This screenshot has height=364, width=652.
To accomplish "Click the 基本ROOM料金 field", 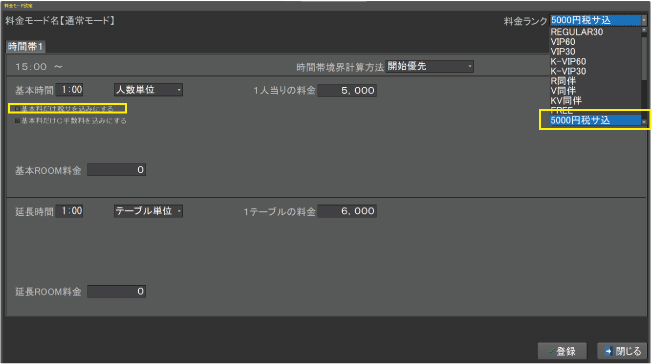I will click(116, 170).
